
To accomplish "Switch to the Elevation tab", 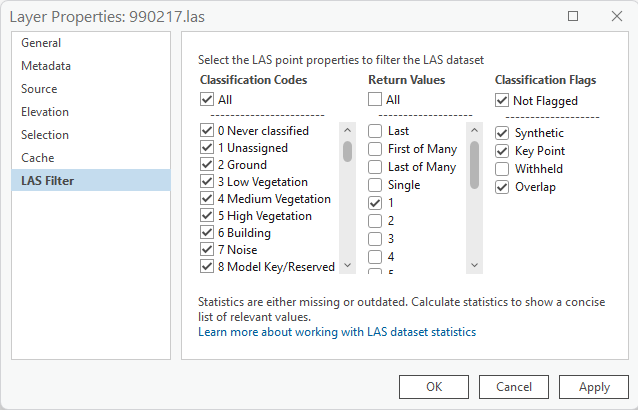I will tap(45, 112).
